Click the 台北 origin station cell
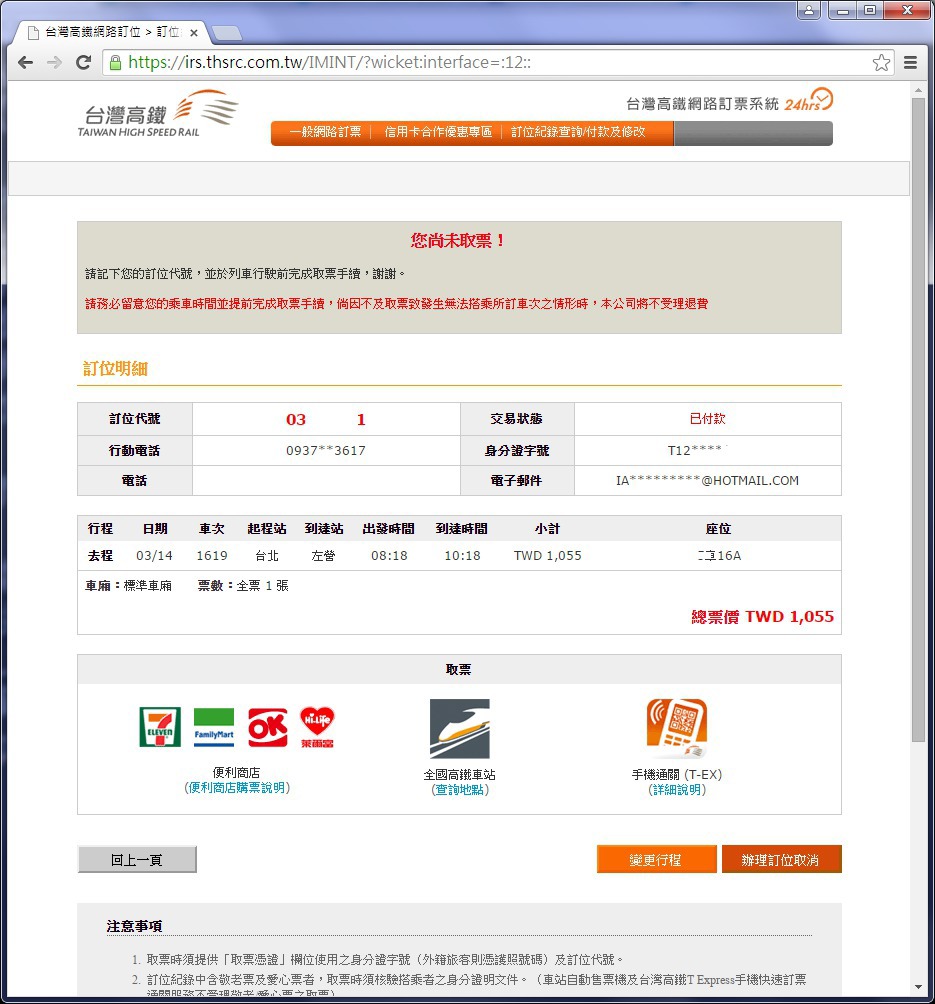The image size is (935, 1004). (x=267, y=556)
